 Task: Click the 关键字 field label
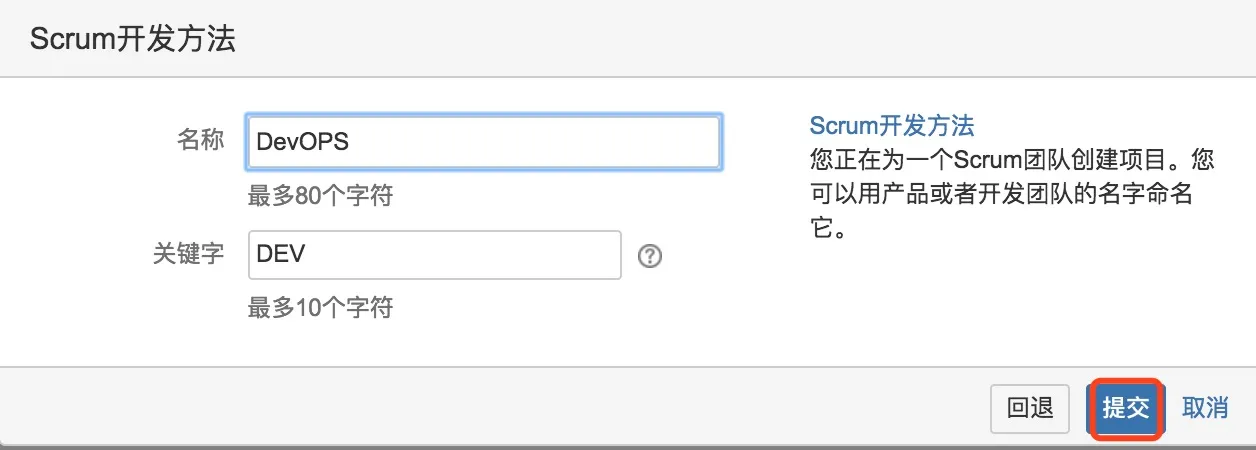point(188,254)
